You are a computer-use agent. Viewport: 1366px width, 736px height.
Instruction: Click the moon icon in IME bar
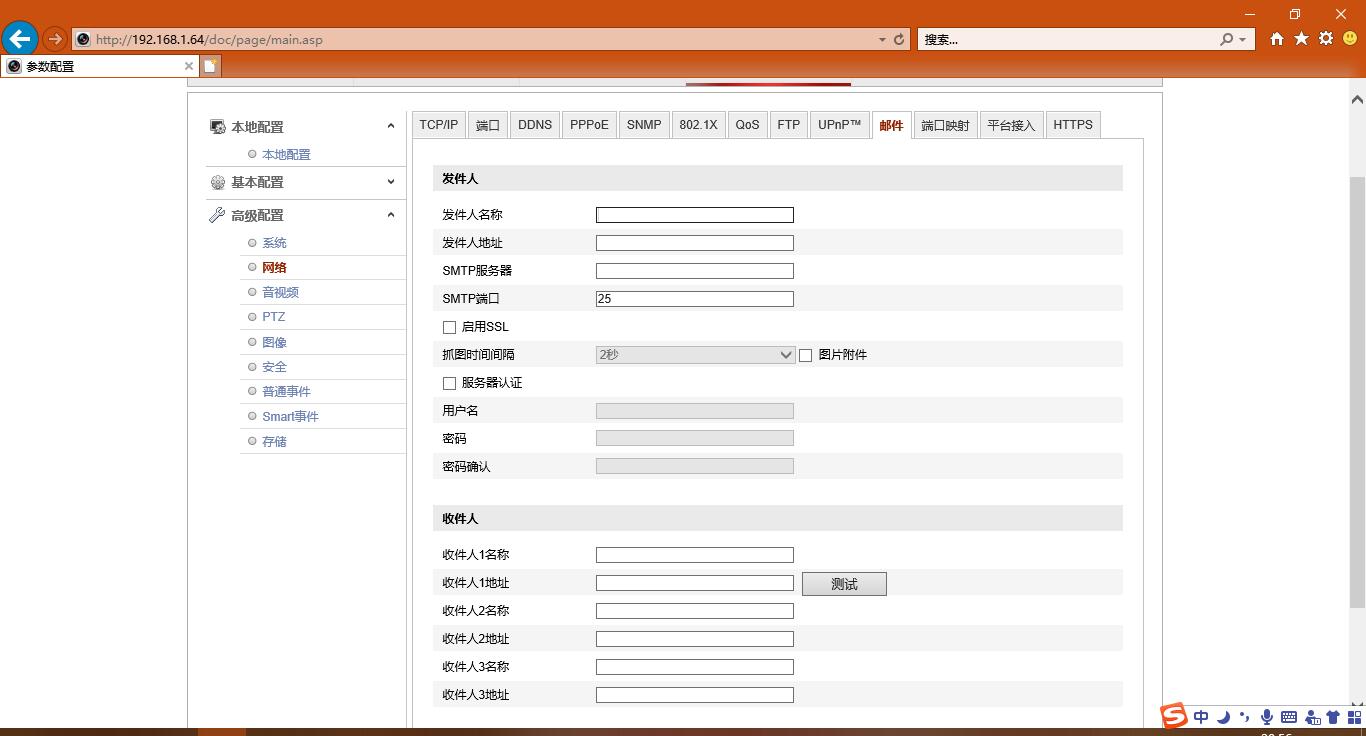coord(1223,717)
